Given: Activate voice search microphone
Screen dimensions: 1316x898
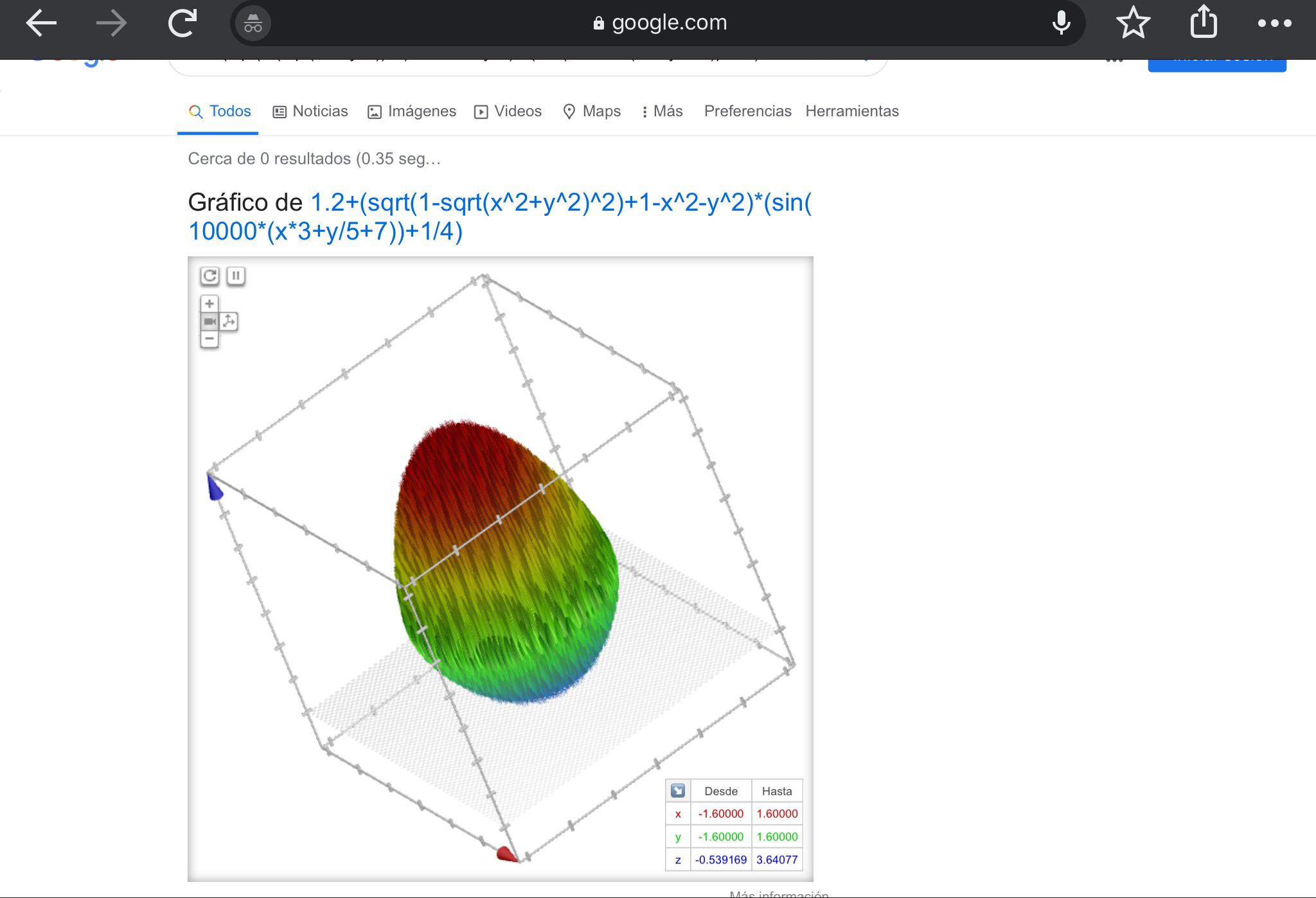Looking at the screenshot, I should tap(1061, 23).
